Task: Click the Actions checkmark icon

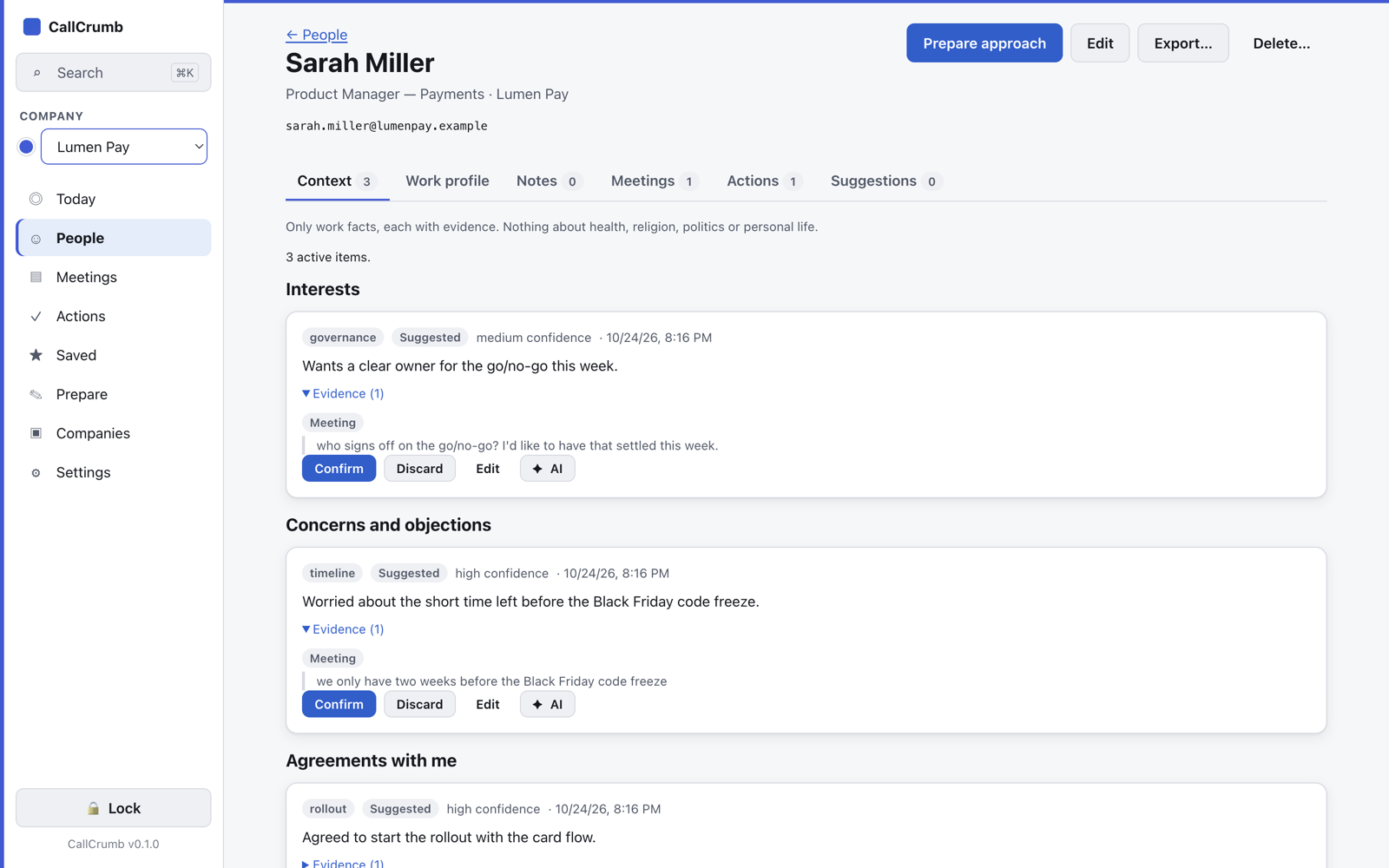Action: (x=36, y=316)
